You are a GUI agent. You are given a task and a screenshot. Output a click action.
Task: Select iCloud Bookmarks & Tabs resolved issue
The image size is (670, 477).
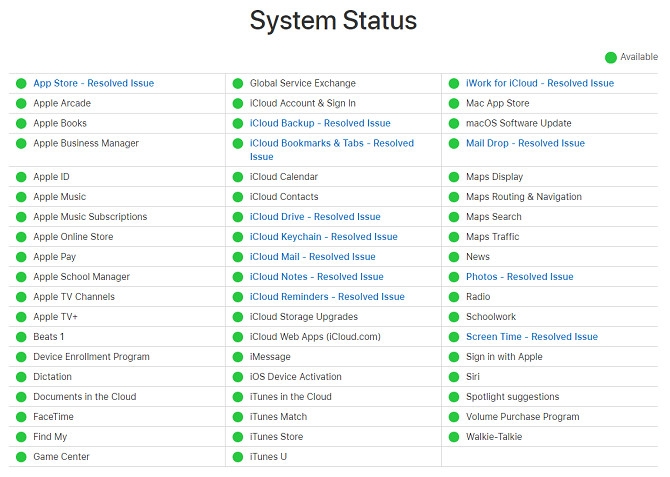tap(331, 144)
